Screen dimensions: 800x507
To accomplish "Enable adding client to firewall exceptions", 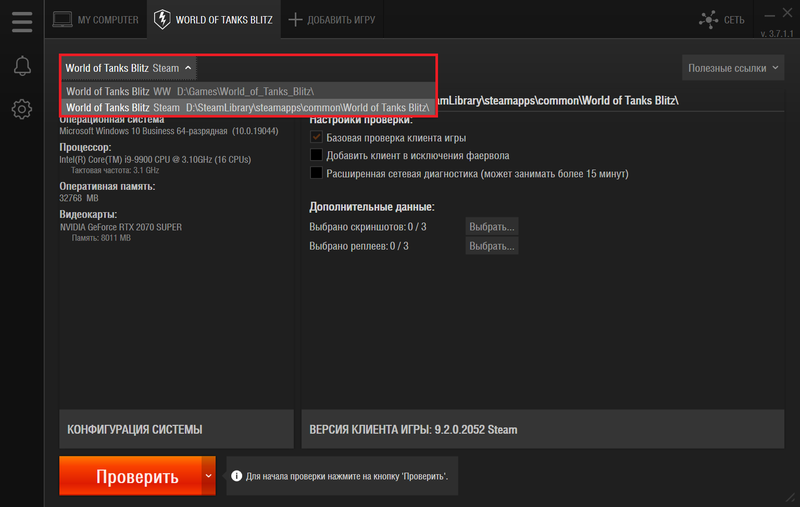I will pos(317,155).
